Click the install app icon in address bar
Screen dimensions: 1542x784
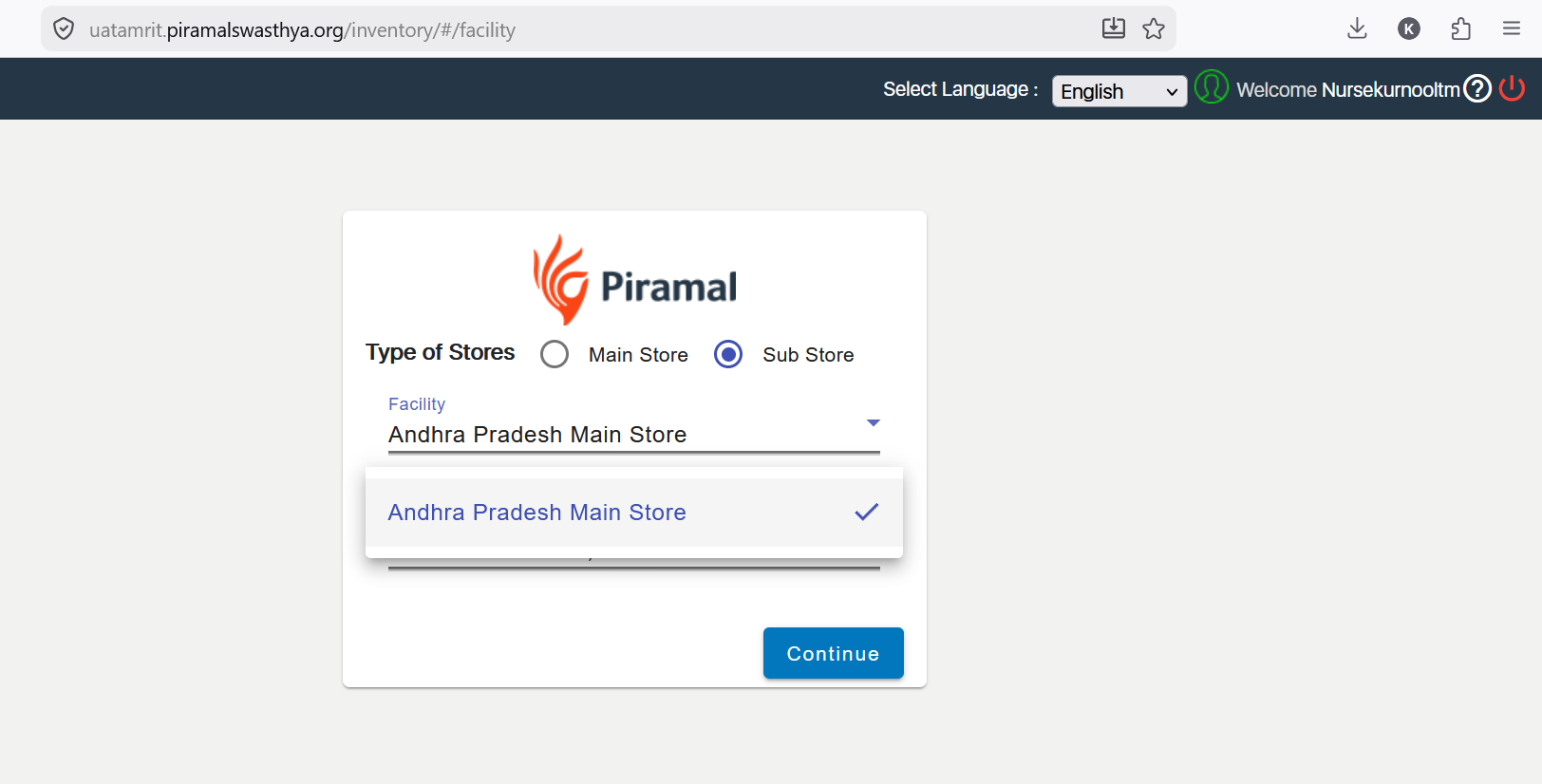1114,28
